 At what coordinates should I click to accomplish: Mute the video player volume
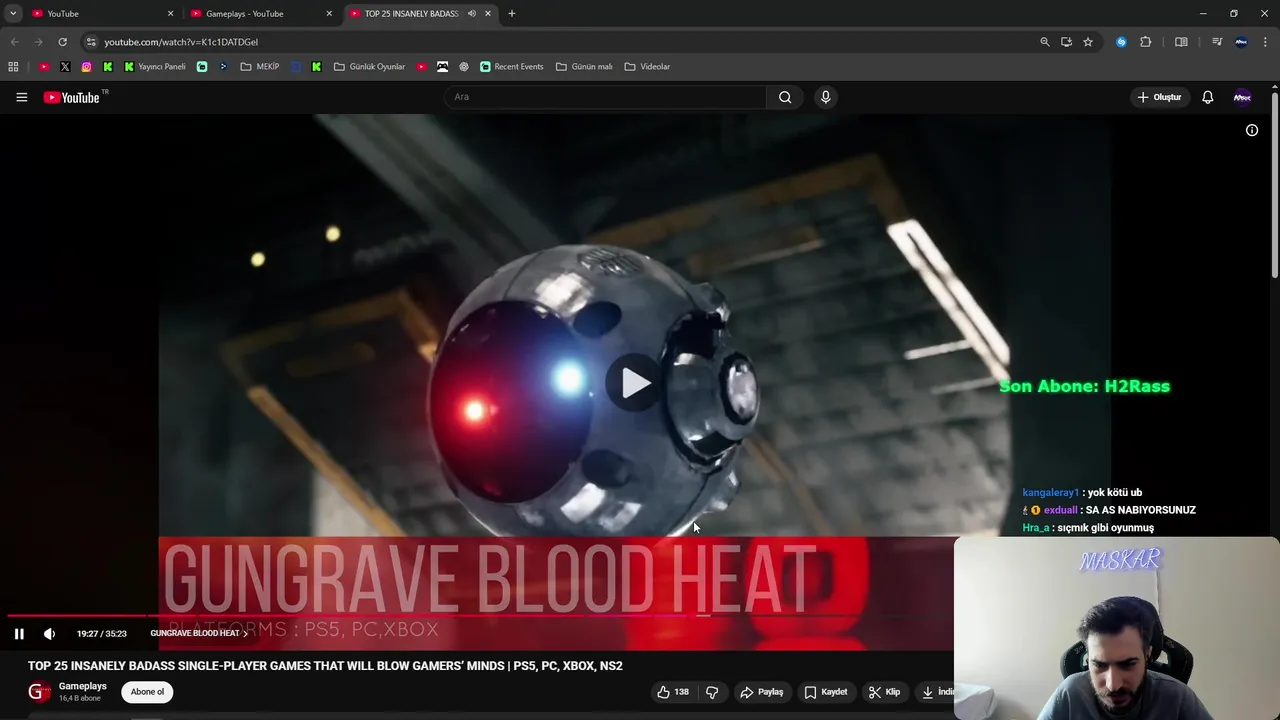pyautogui.click(x=49, y=633)
